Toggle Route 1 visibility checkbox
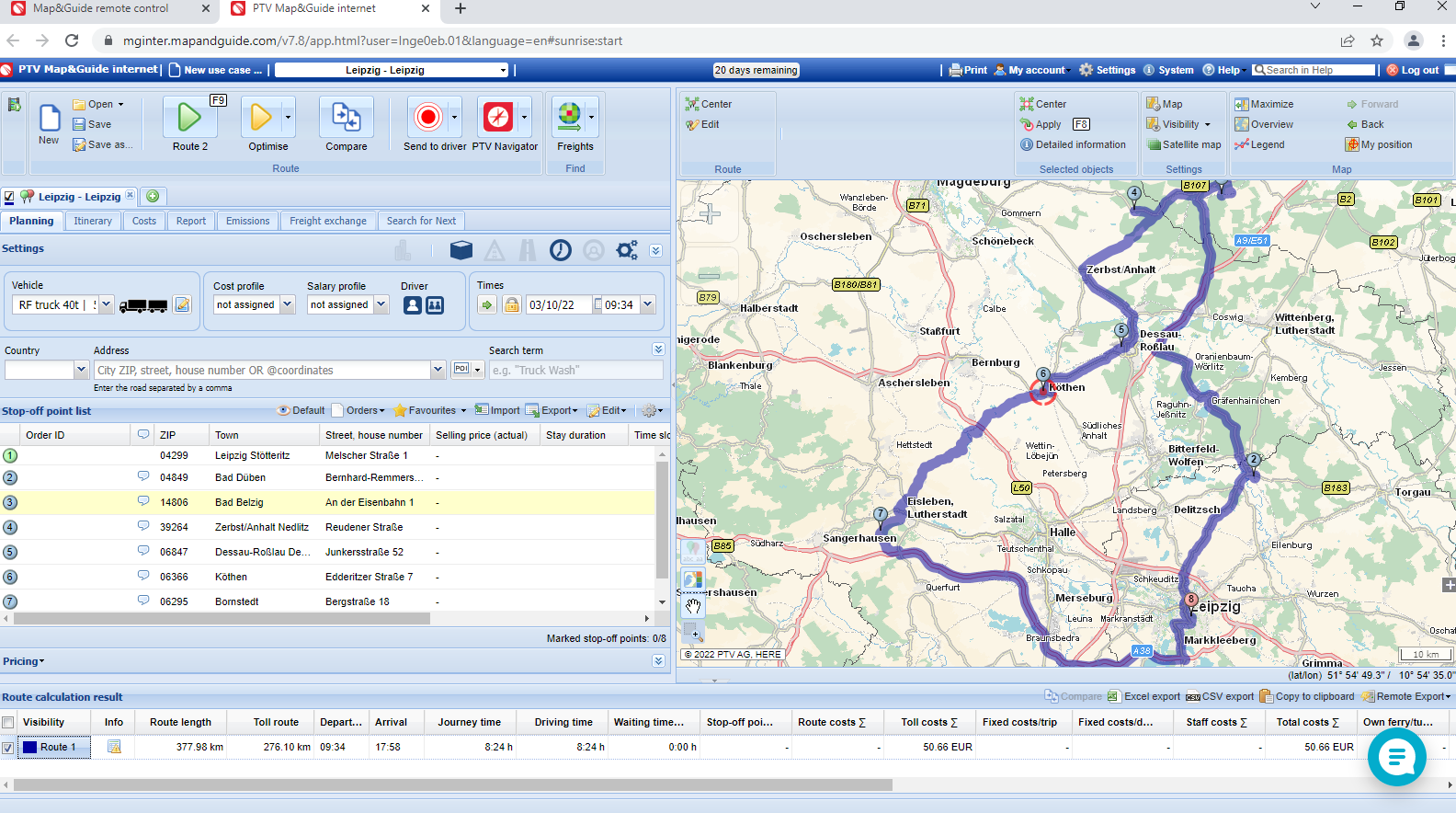Image resolution: width=1456 pixels, height=813 pixels. click(x=8, y=748)
